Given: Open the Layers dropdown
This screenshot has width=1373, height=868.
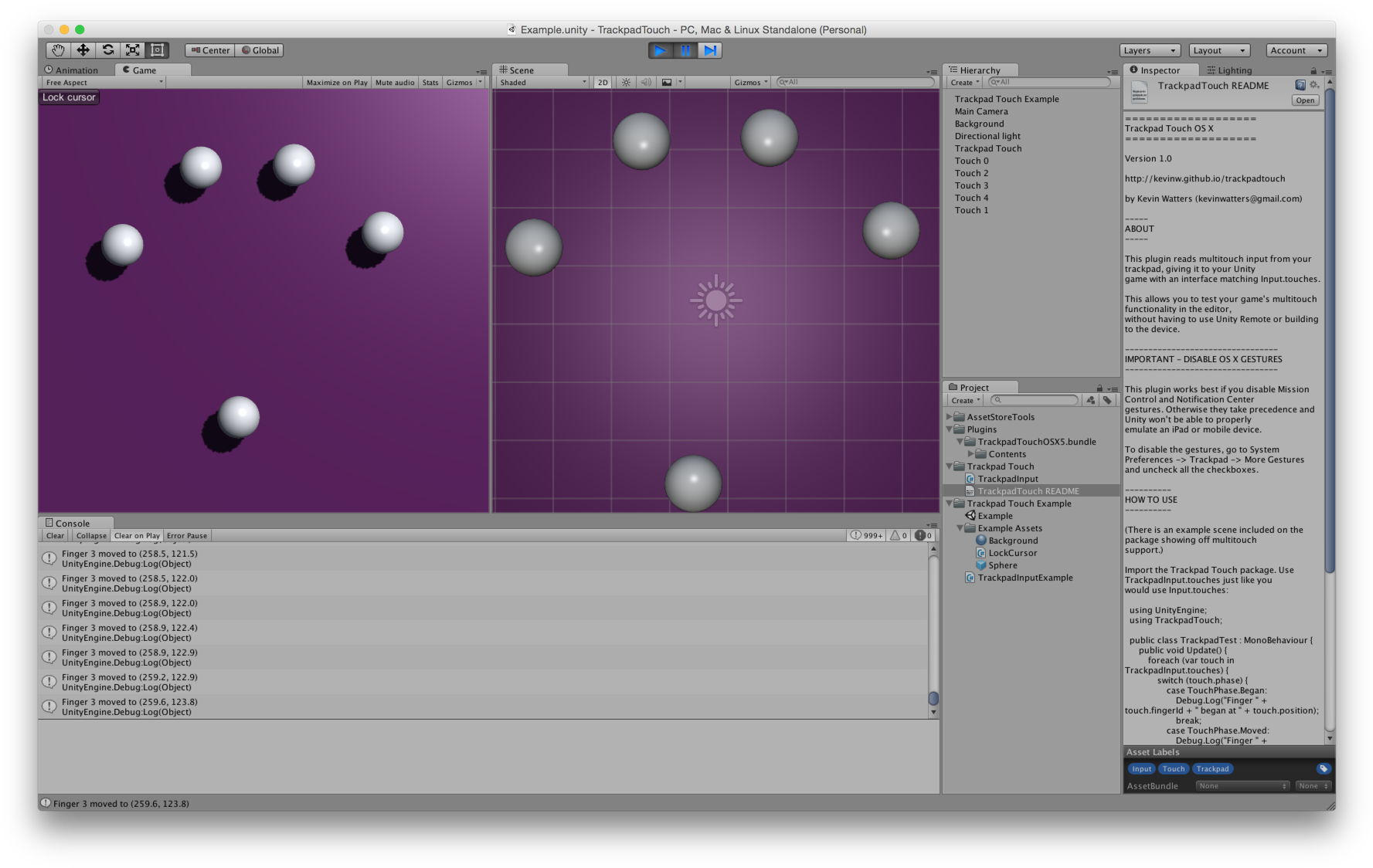Looking at the screenshot, I should [x=1149, y=49].
